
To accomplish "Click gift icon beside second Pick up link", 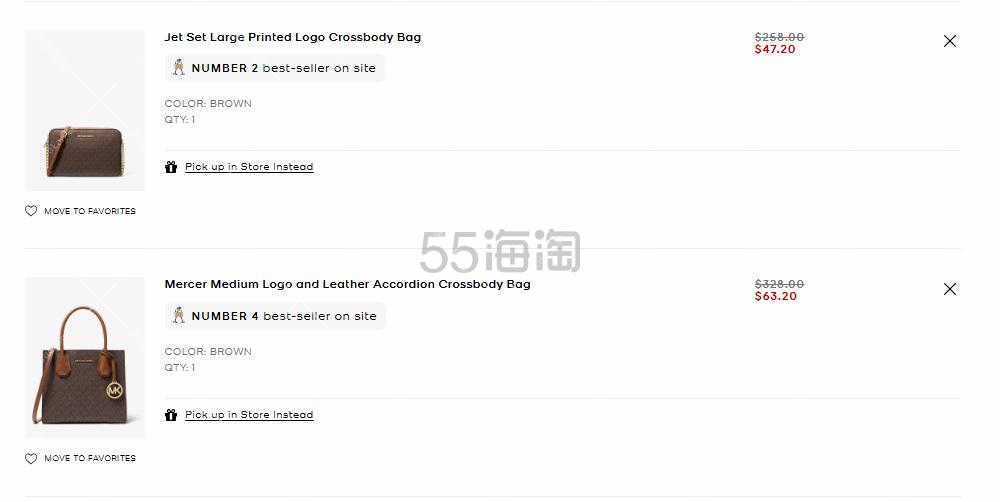I will click(x=171, y=415).
